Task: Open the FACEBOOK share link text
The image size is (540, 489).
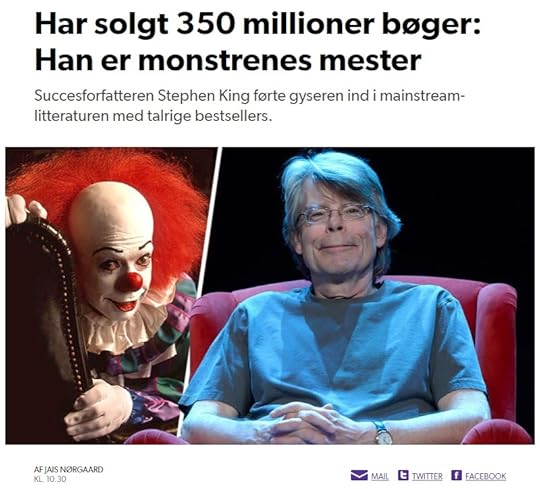Action: pyautogui.click(x=486, y=476)
